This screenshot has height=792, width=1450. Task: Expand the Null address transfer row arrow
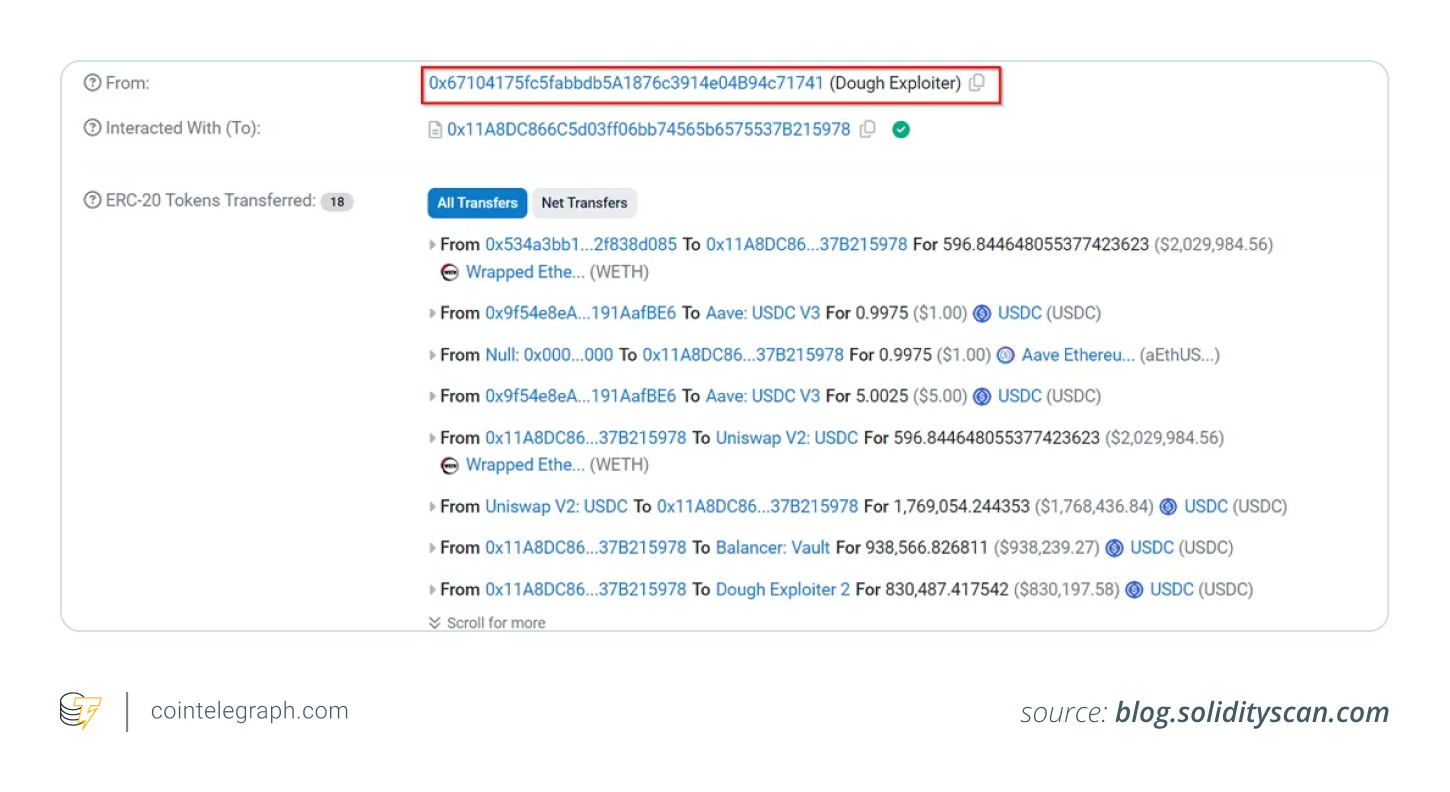click(x=433, y=355)
